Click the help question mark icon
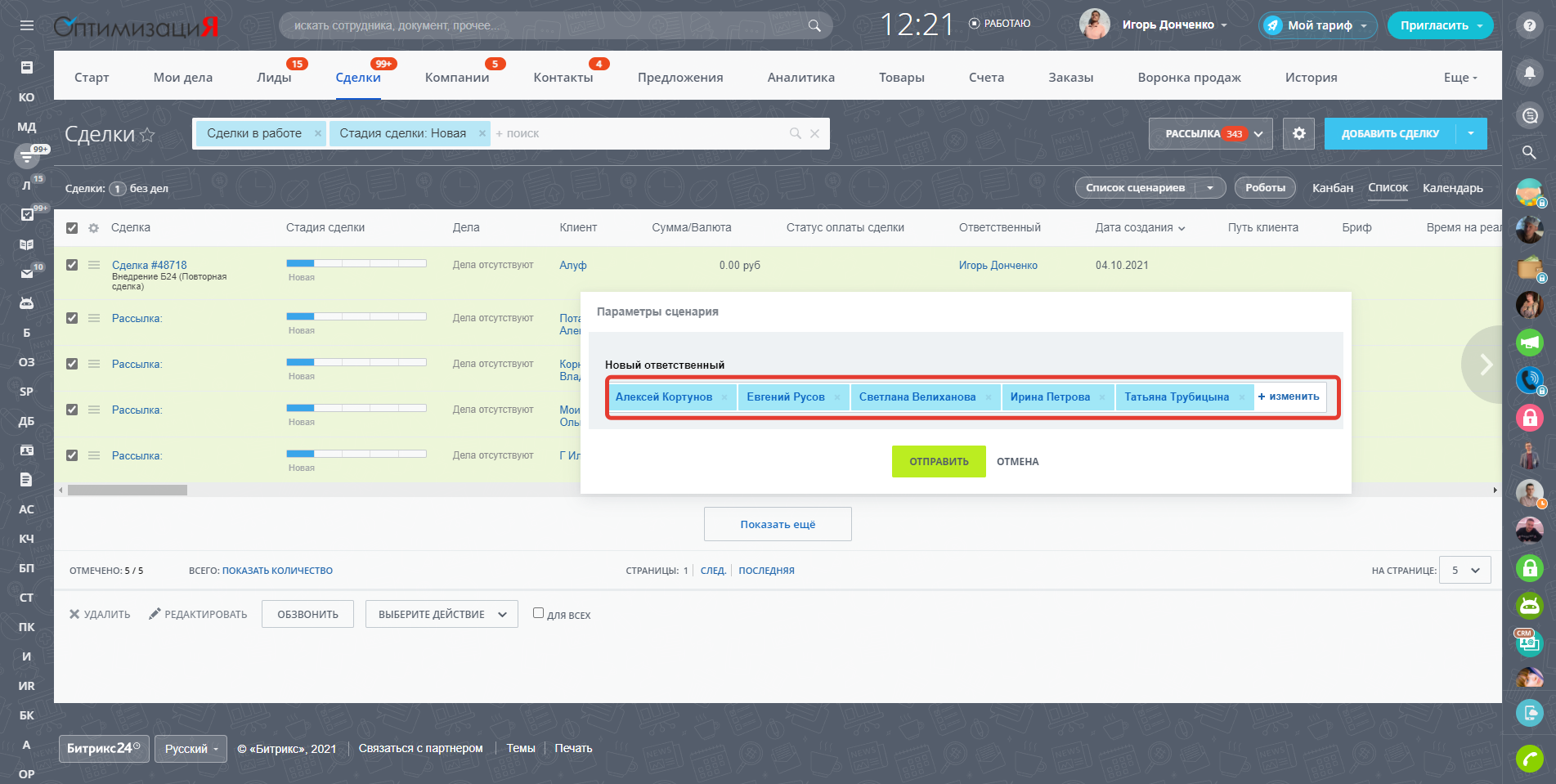 [1529, 25]
